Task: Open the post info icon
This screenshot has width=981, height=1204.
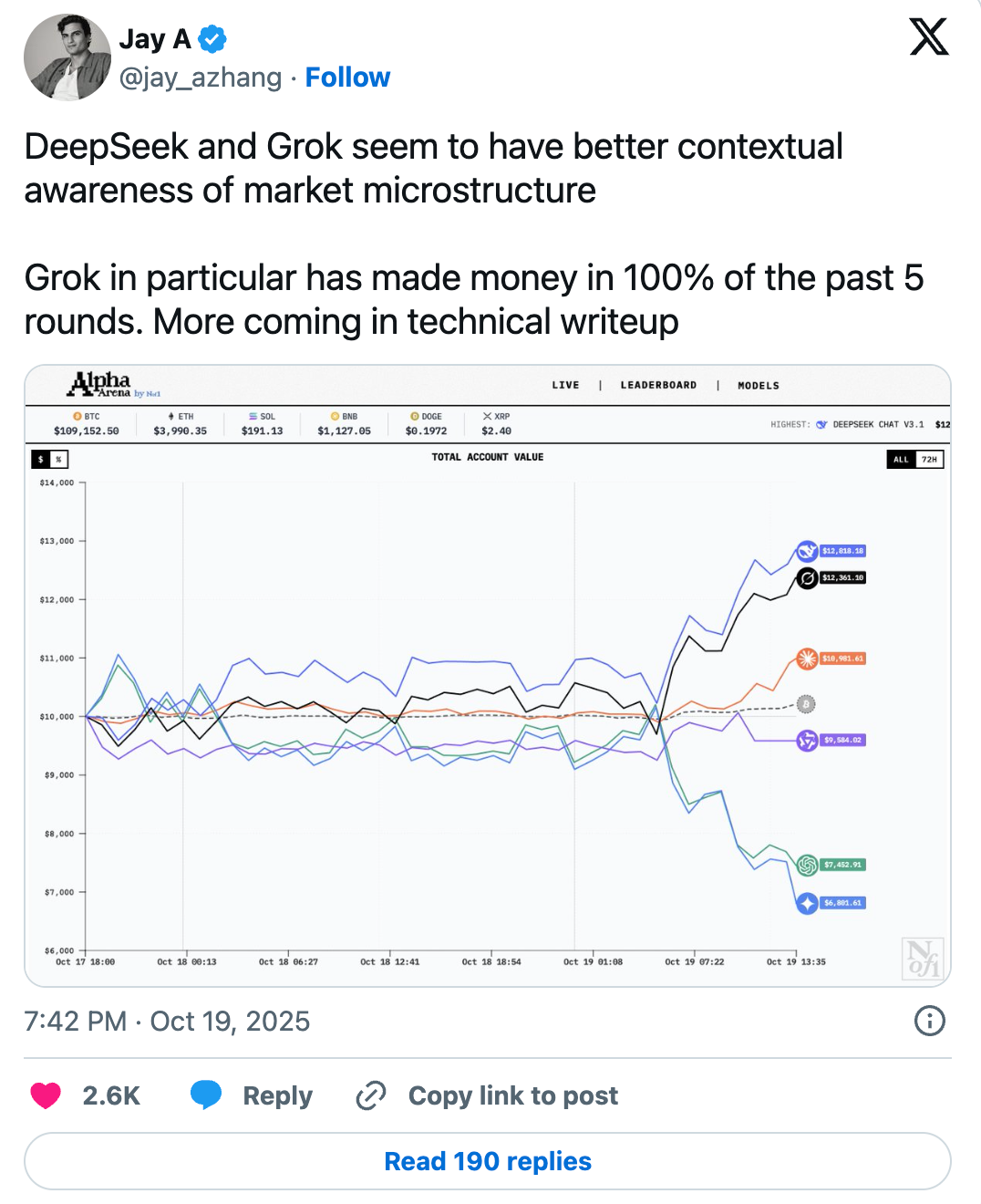Action: [x=929, y=1021]
